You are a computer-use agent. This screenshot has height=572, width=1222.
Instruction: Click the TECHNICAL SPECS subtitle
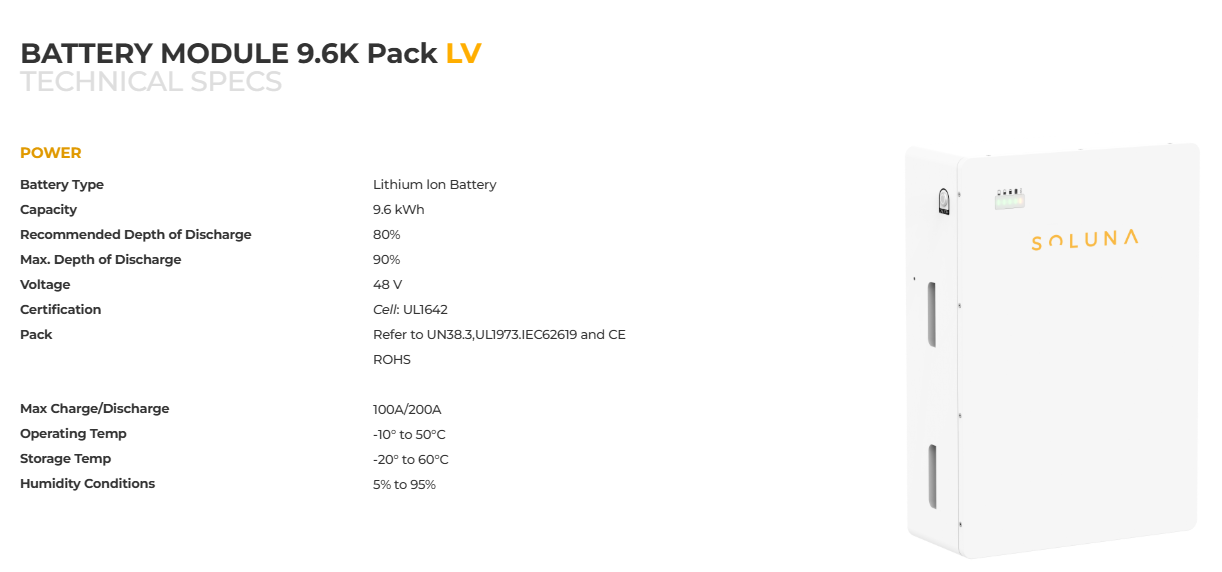click(x=151, y=82)
